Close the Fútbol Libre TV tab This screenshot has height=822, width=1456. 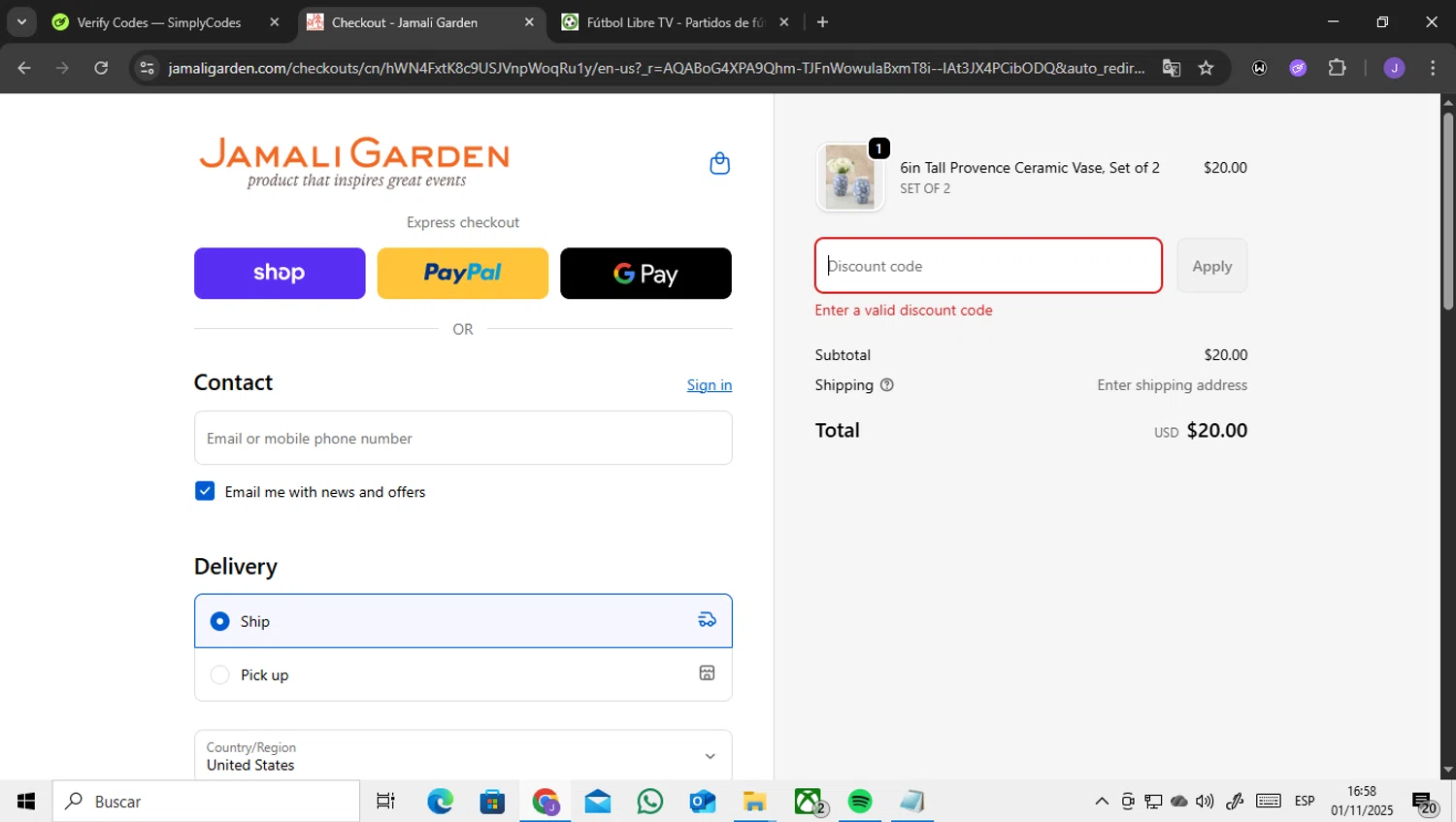pos(784,22)
